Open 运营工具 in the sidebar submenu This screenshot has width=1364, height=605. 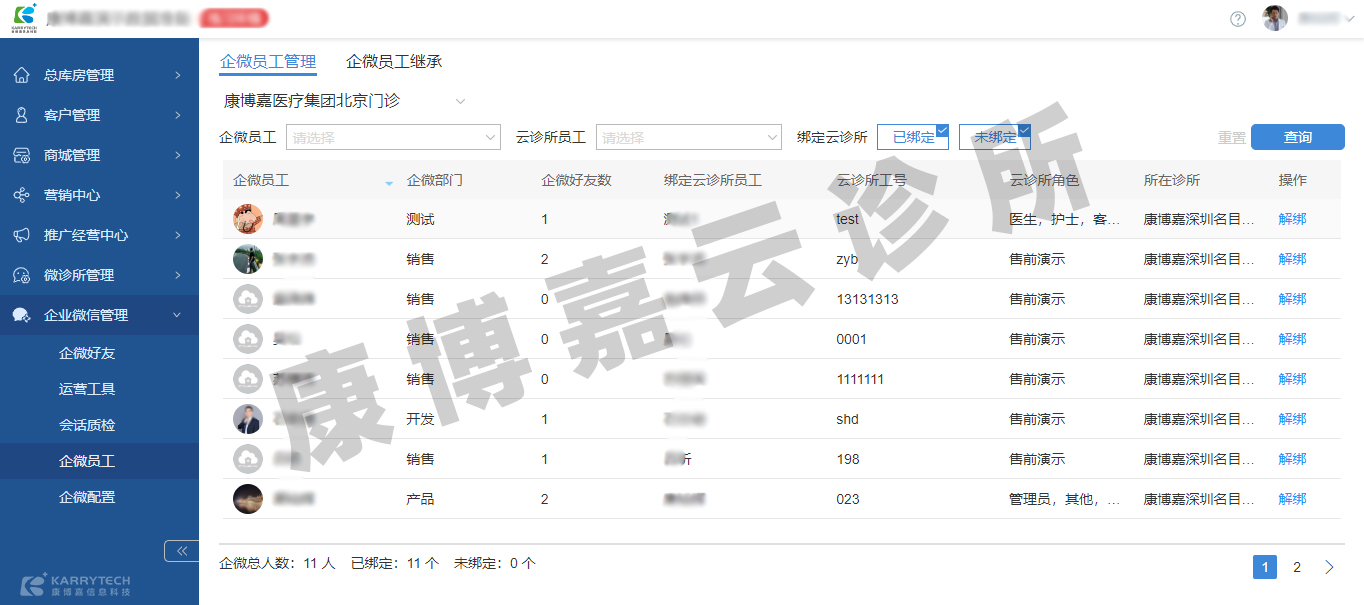(x=87, y=389)
